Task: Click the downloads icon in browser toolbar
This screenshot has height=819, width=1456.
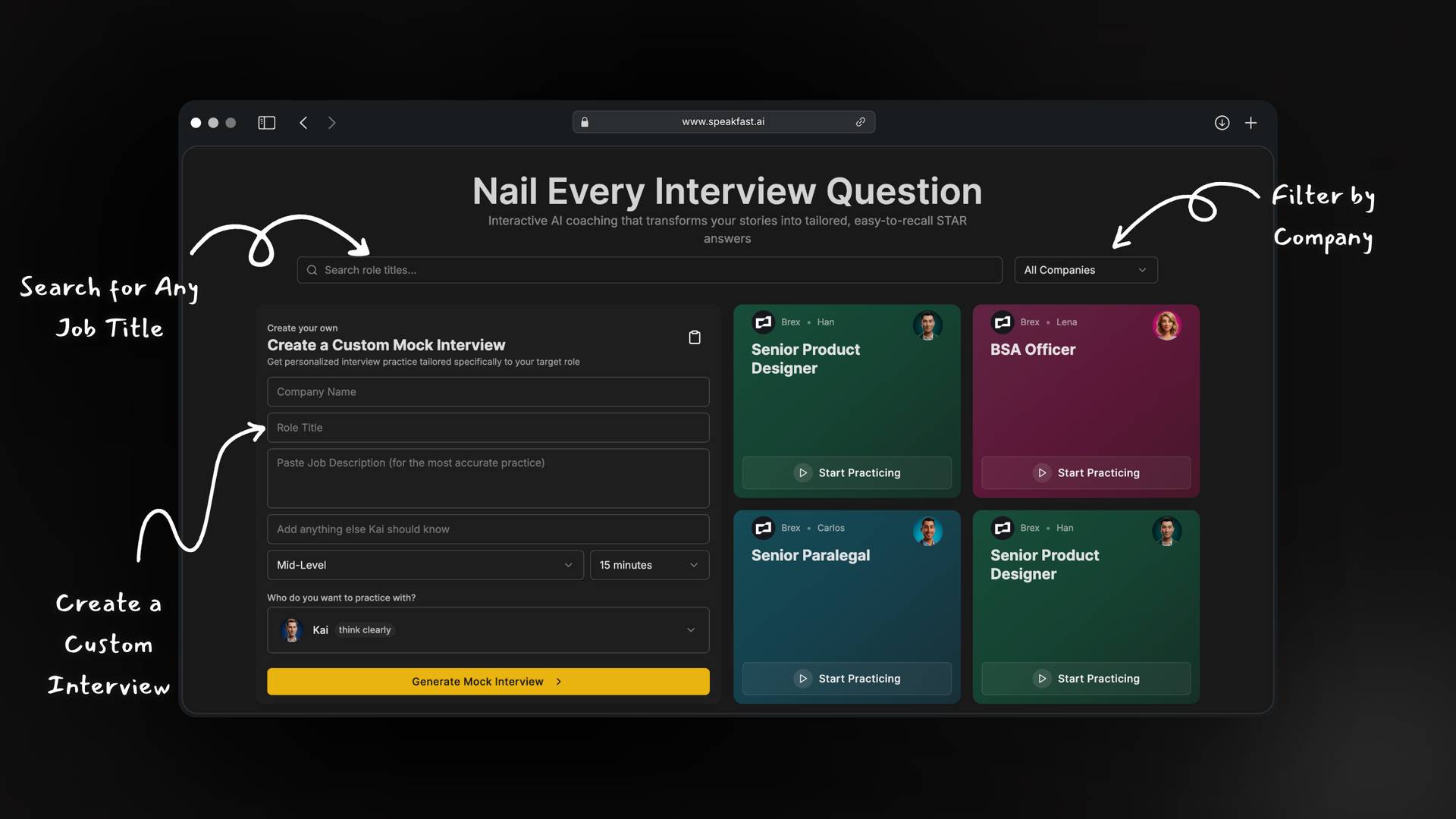Action: [1222, 123]
